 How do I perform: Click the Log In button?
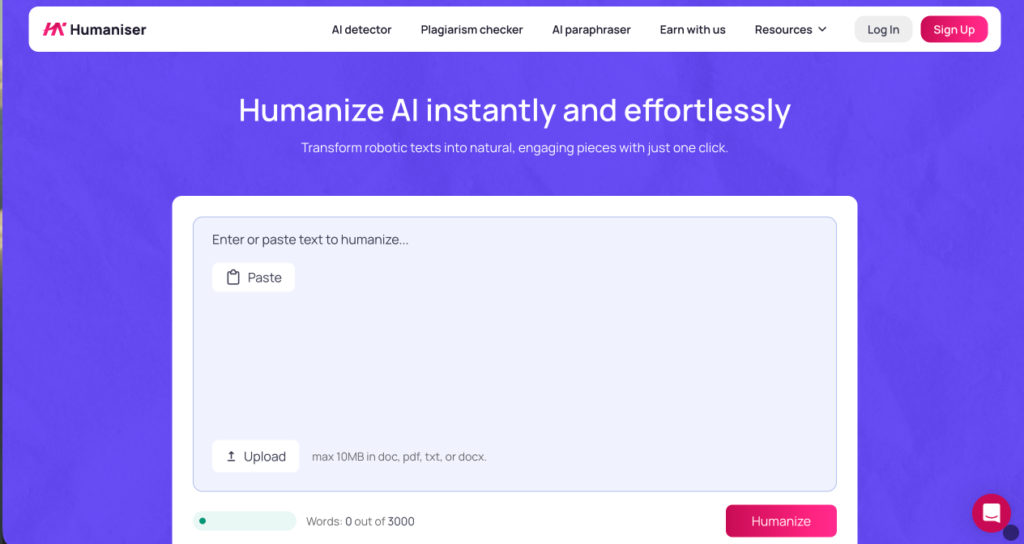(883, 30)
